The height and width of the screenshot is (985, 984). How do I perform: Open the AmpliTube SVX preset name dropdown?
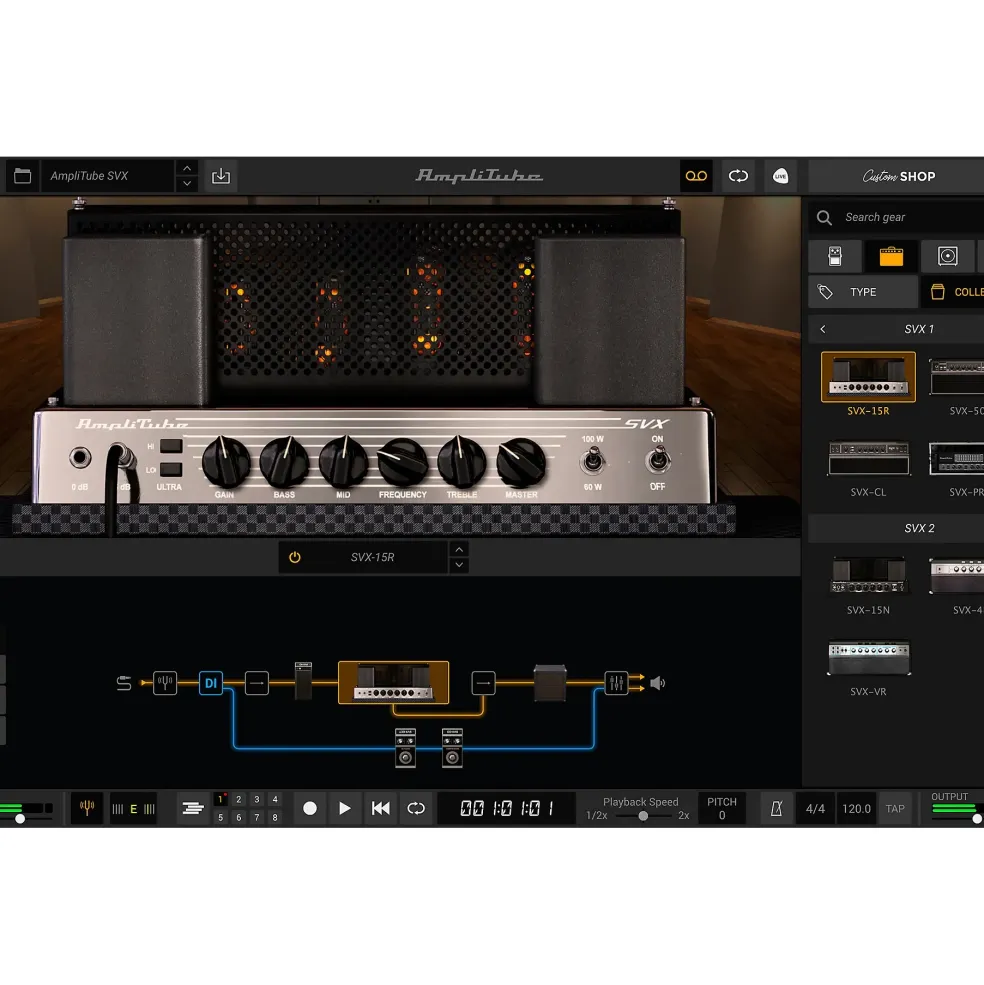107,176
